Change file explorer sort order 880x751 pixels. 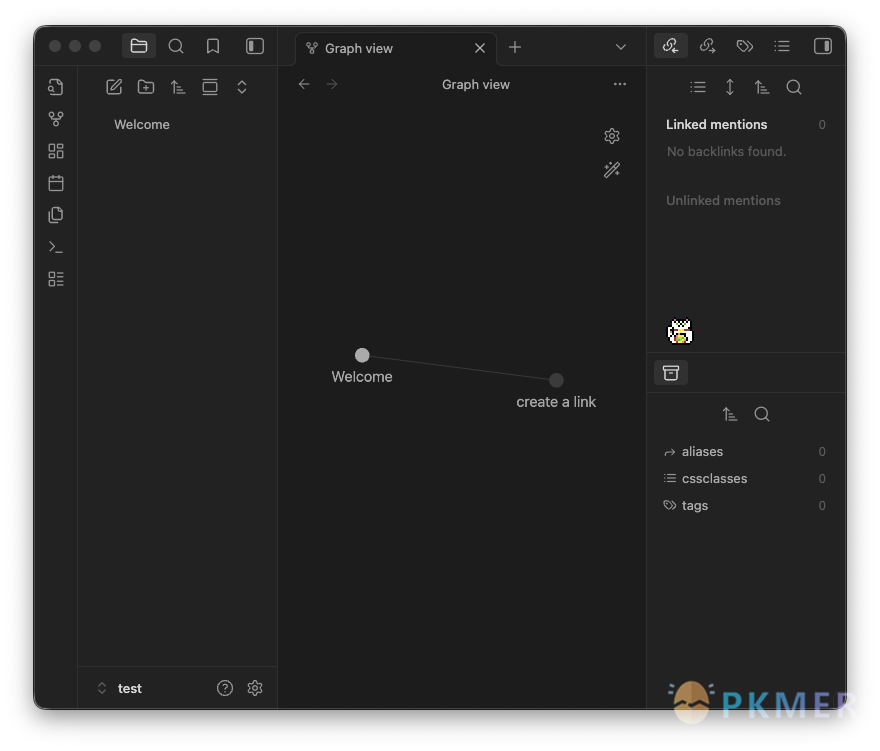click(x=178, y=87)
